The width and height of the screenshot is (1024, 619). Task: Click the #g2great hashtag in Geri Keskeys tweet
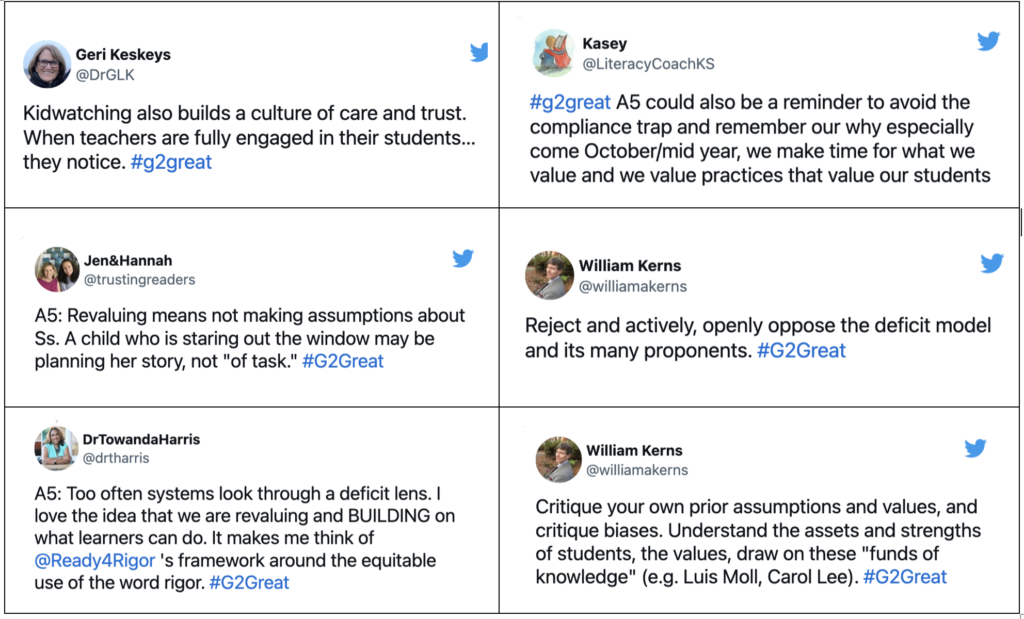[x=171, y=162]
